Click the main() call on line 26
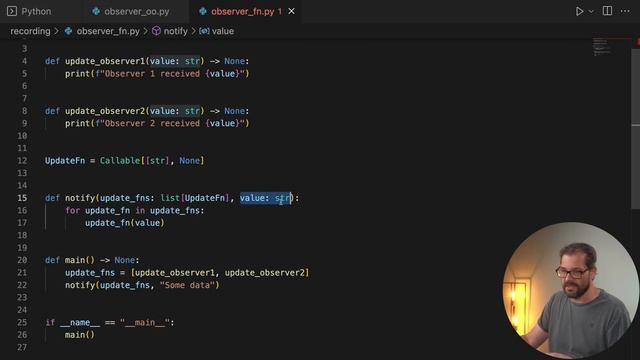 [x=80, y=335]
